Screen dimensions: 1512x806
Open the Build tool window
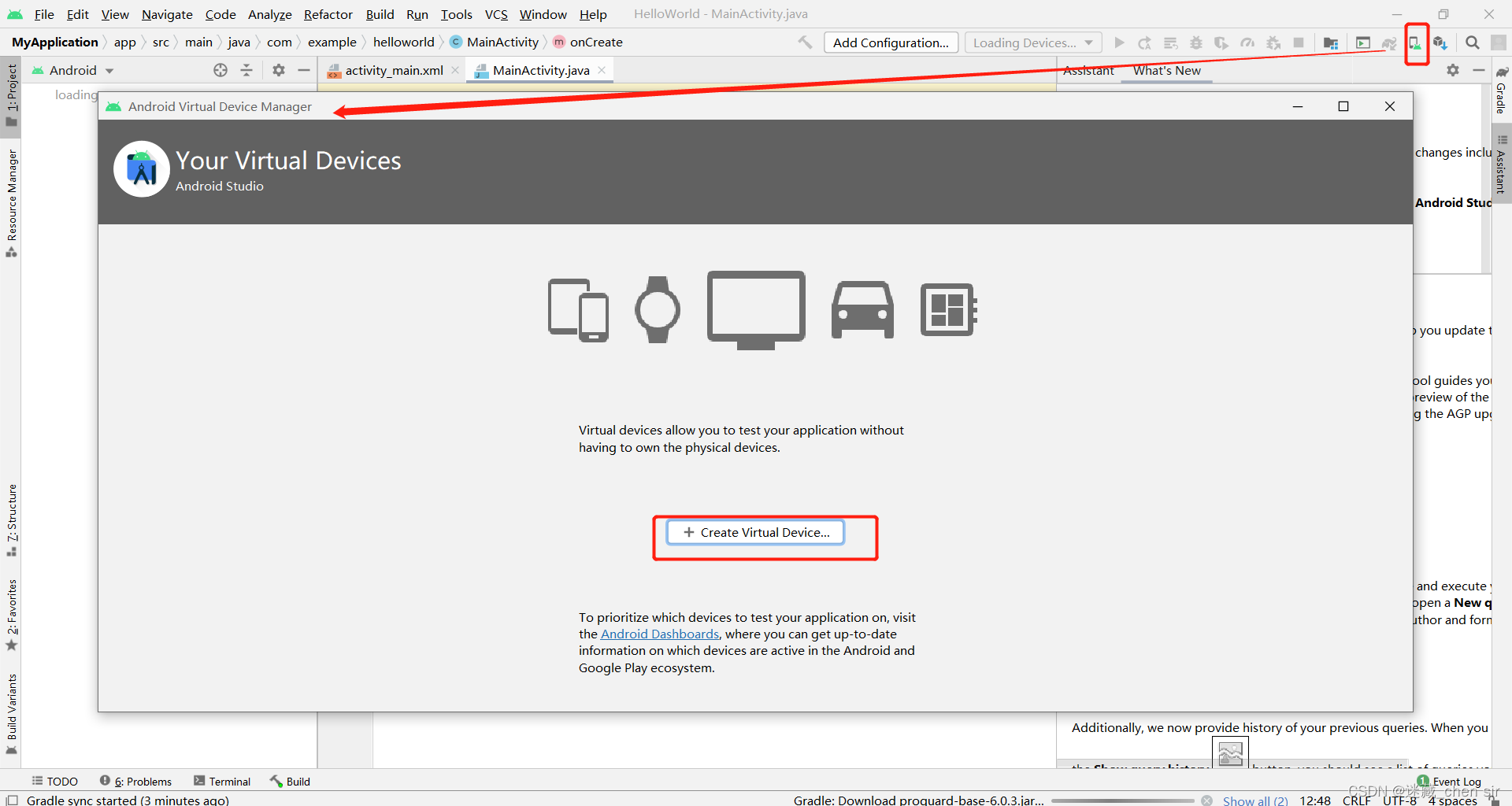pos(291,781)
